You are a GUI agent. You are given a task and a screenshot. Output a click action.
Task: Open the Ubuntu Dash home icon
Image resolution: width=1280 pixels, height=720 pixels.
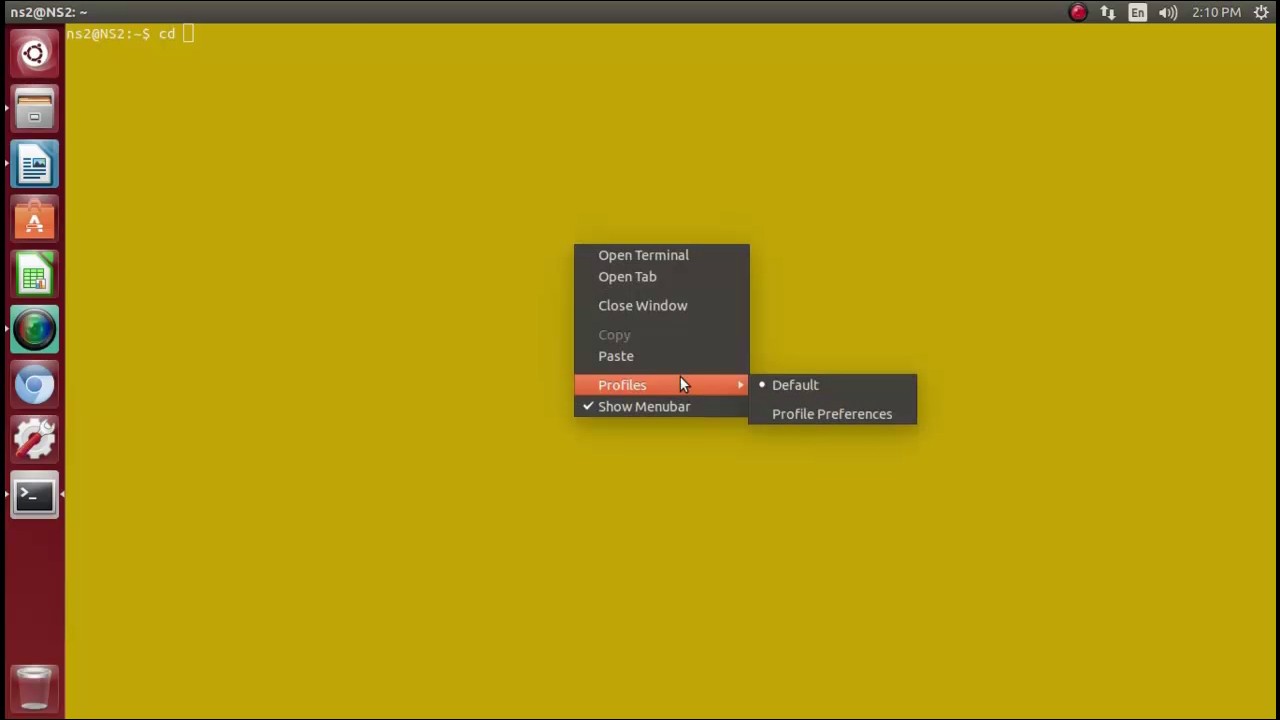34,54
